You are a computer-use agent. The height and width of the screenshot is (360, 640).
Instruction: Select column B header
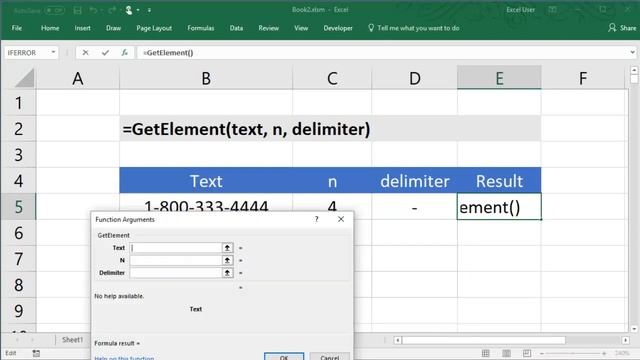[206, 78]
